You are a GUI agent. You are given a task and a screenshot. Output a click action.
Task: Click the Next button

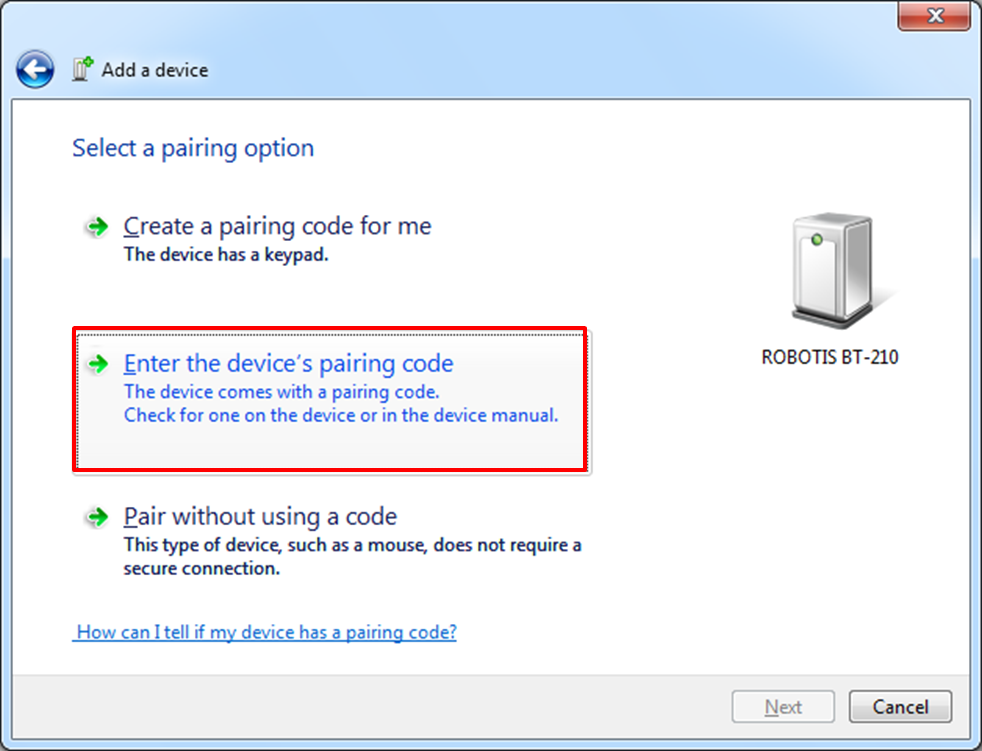pyautogui.click(x=783, y=707)
